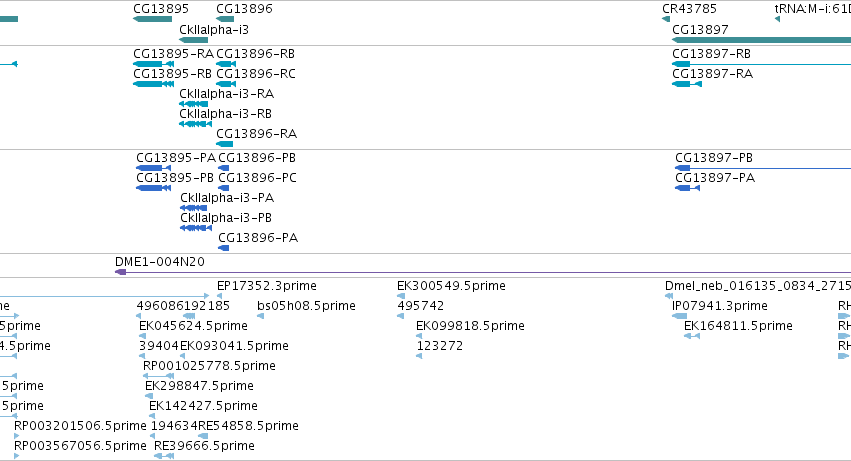Click transcript CG13896-RB
Viewport: 851px width, 461px height.
point(255,54)
